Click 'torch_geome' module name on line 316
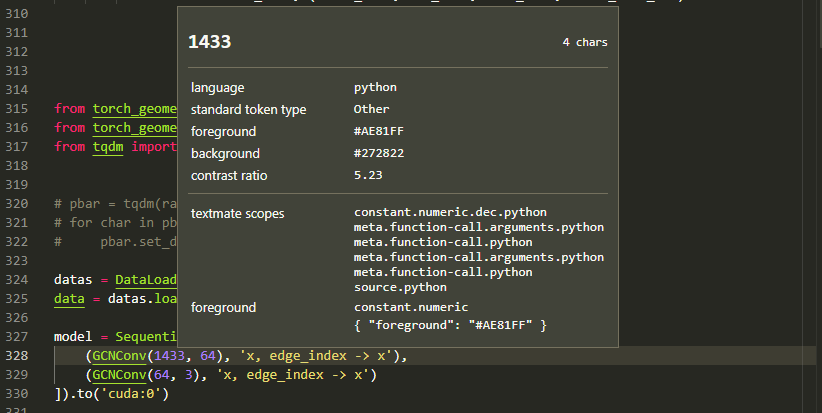Screen dimensions: 822x413 pos(135,128)
